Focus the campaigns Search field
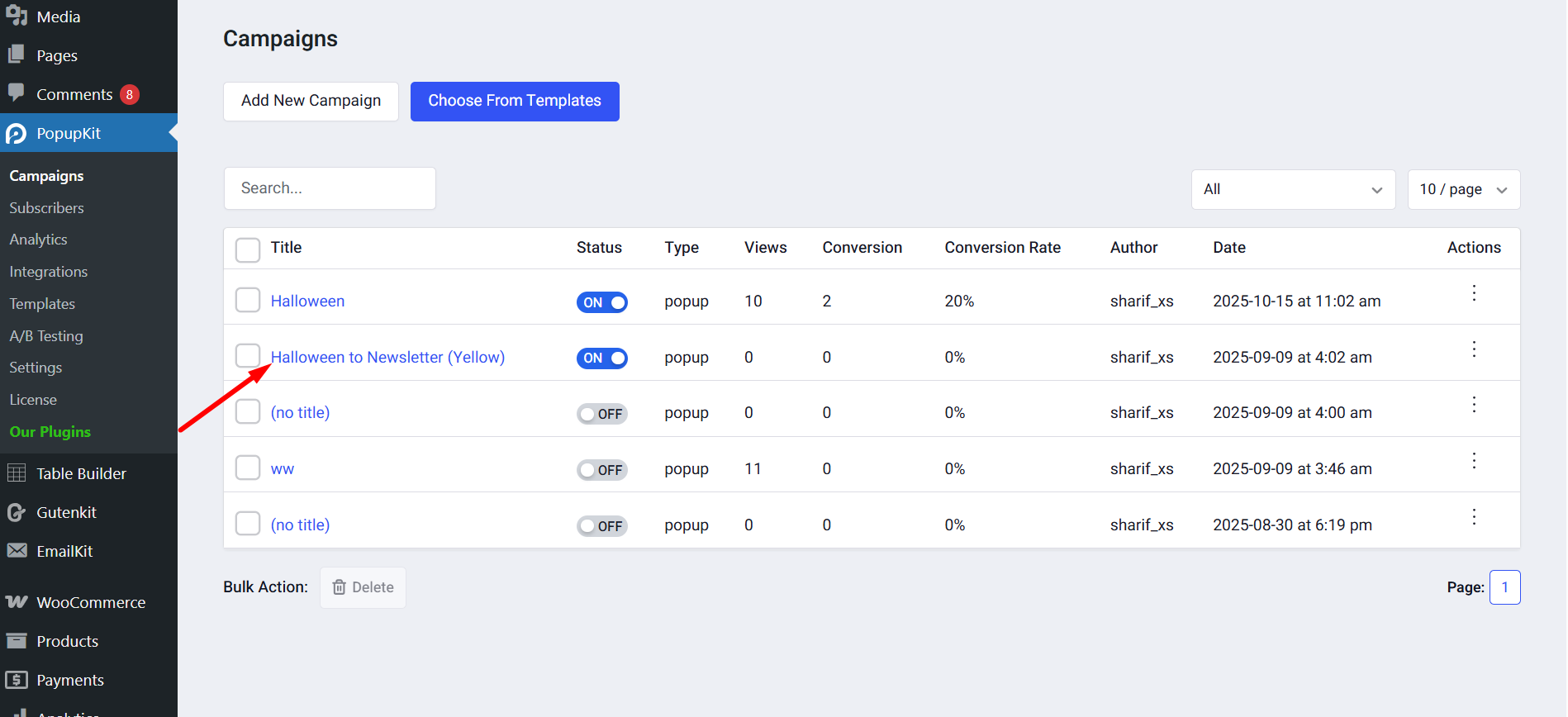This screenshot has height=717, width=1568. (x=330, y=188)
